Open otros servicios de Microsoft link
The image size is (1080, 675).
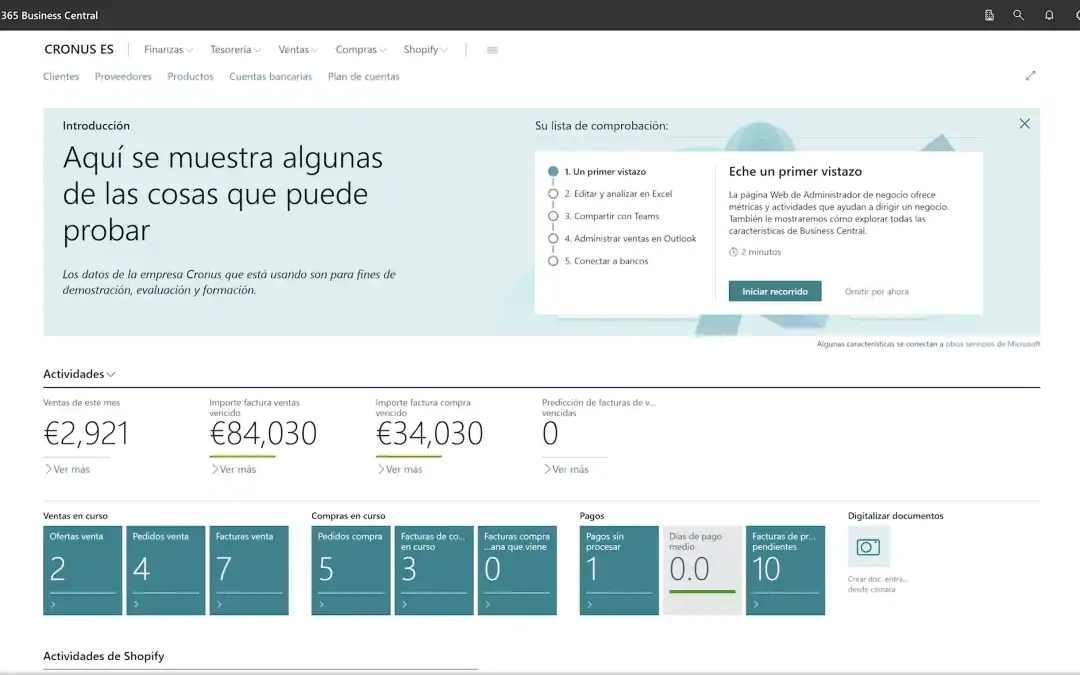(x=993, y=344)
